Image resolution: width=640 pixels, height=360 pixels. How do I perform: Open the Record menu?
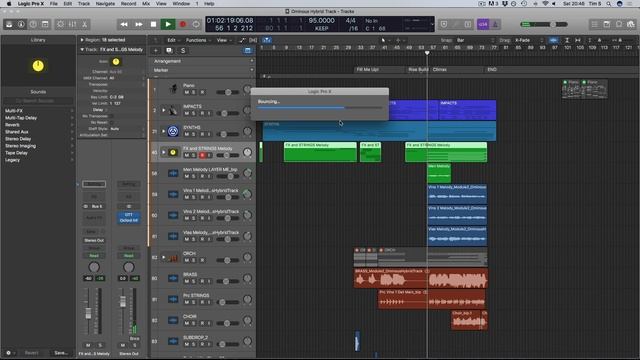[129, 4]
